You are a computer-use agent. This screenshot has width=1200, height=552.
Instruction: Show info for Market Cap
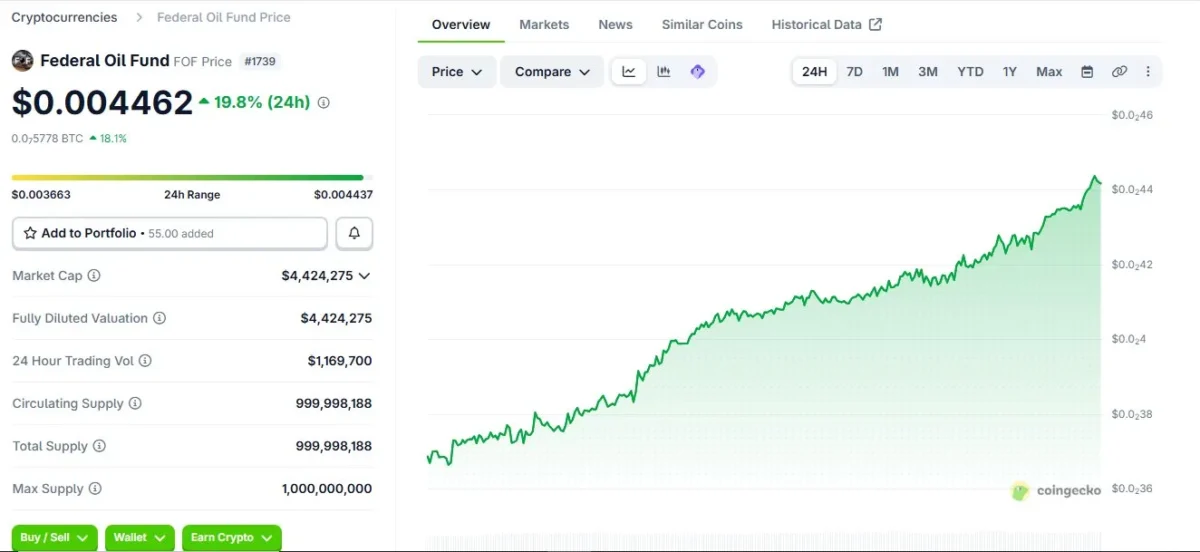(94, 276)
